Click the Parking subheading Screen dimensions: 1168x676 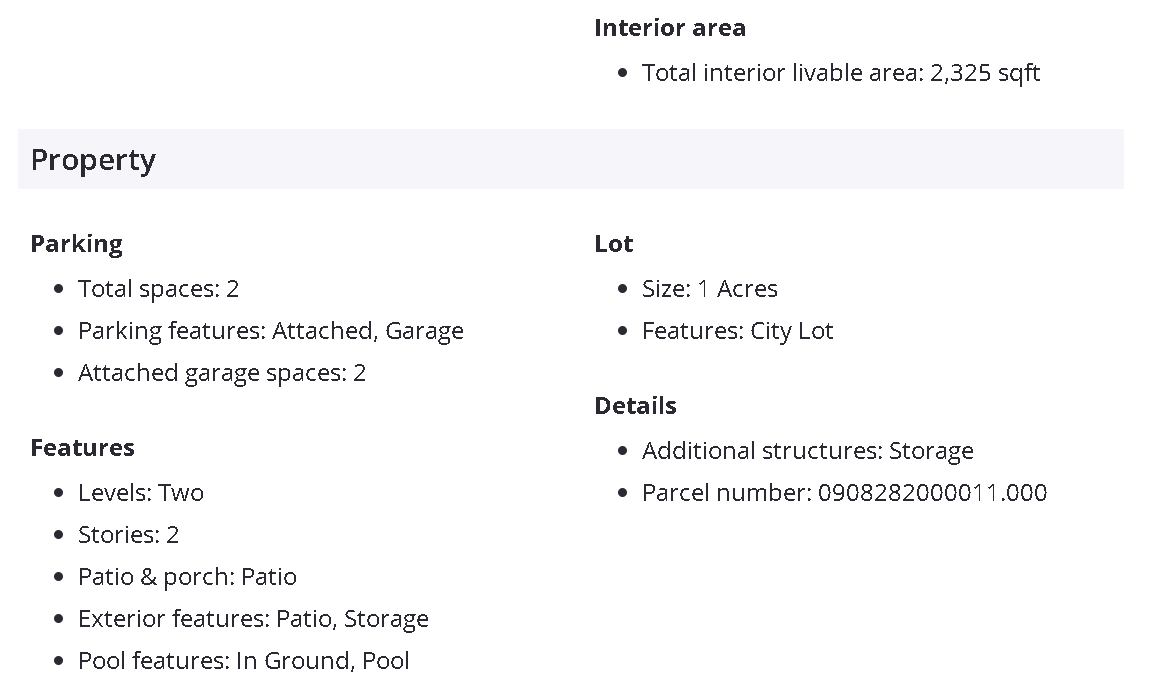[x=76, y=244]
